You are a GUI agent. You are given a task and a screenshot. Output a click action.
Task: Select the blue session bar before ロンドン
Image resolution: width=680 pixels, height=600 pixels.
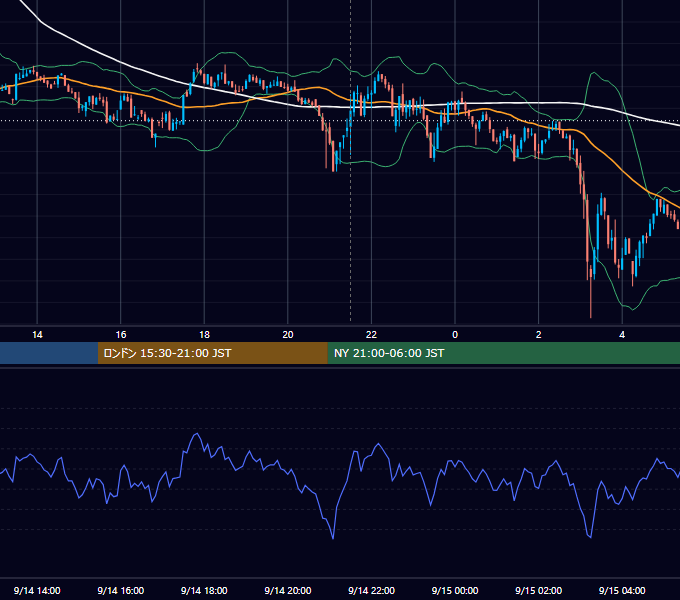[49, 353]
